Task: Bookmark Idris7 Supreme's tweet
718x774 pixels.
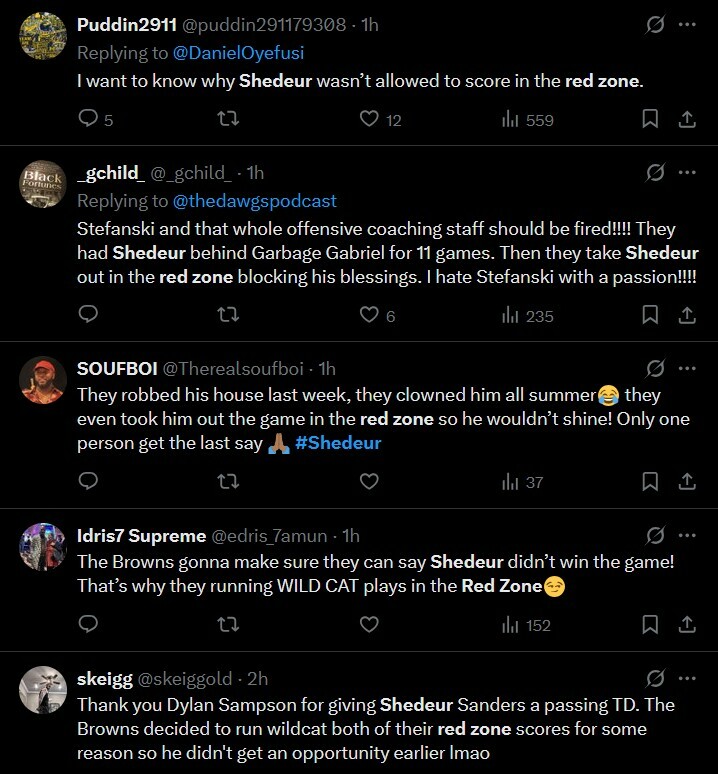Action: pyautogui.click(x=650, y=625)
